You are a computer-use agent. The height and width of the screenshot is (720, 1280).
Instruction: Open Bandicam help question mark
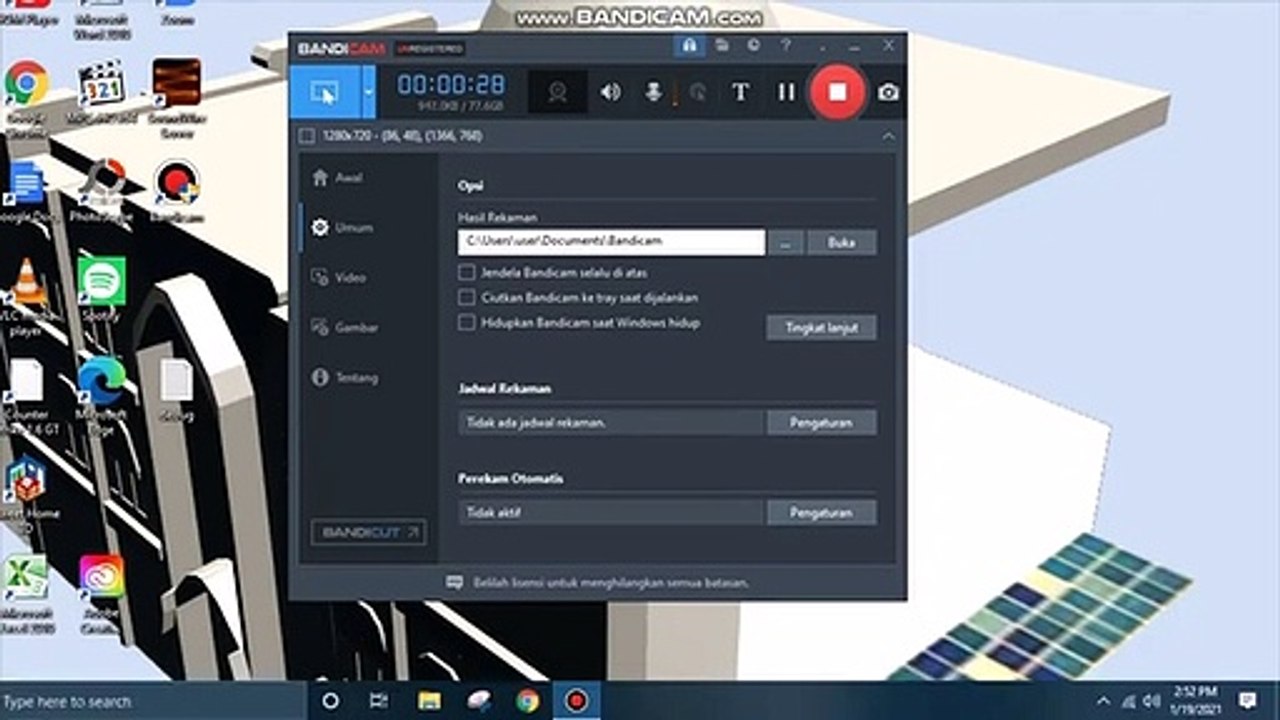click(786, 46)
